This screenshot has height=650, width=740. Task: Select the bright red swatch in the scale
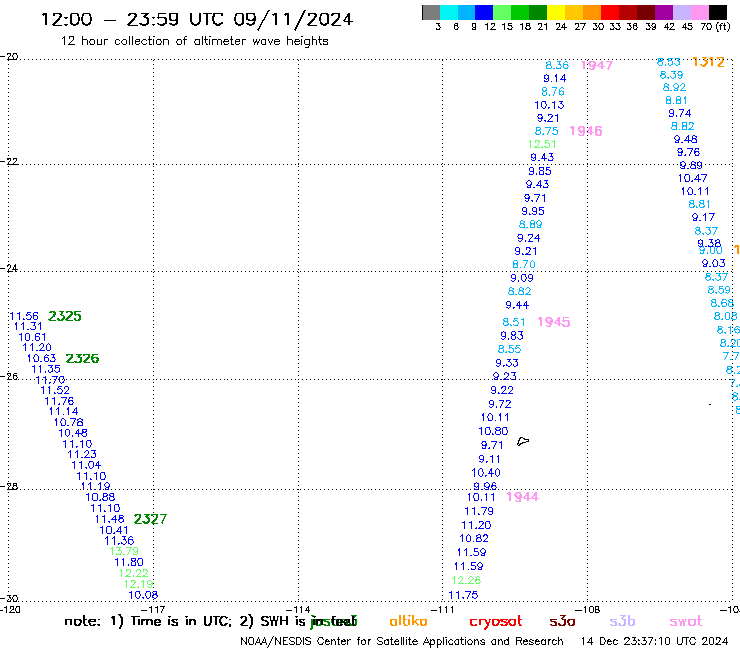[x=609, y=12]
